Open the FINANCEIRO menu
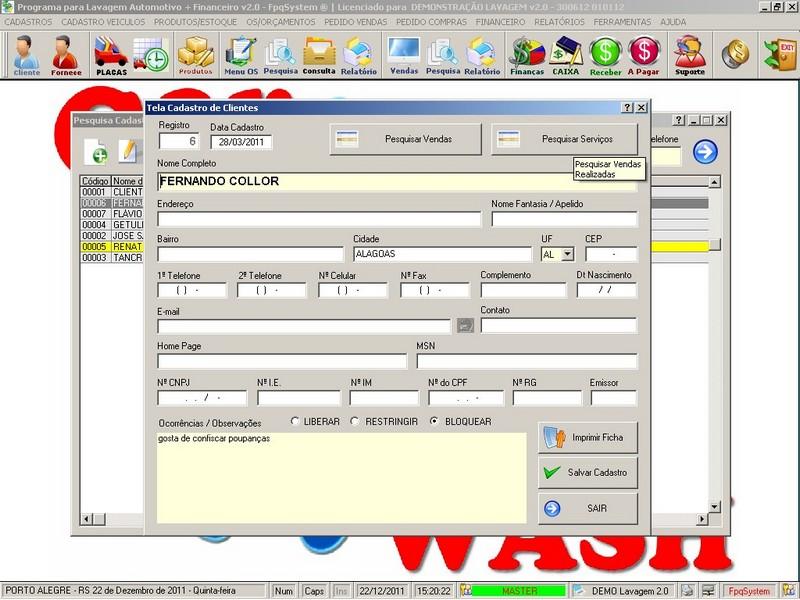Screen dimensions: 800x600 500,22
